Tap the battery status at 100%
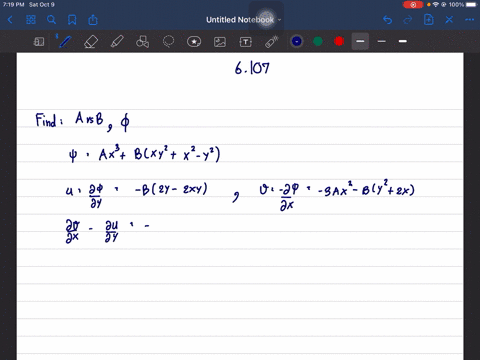 [x=463, y=5]
